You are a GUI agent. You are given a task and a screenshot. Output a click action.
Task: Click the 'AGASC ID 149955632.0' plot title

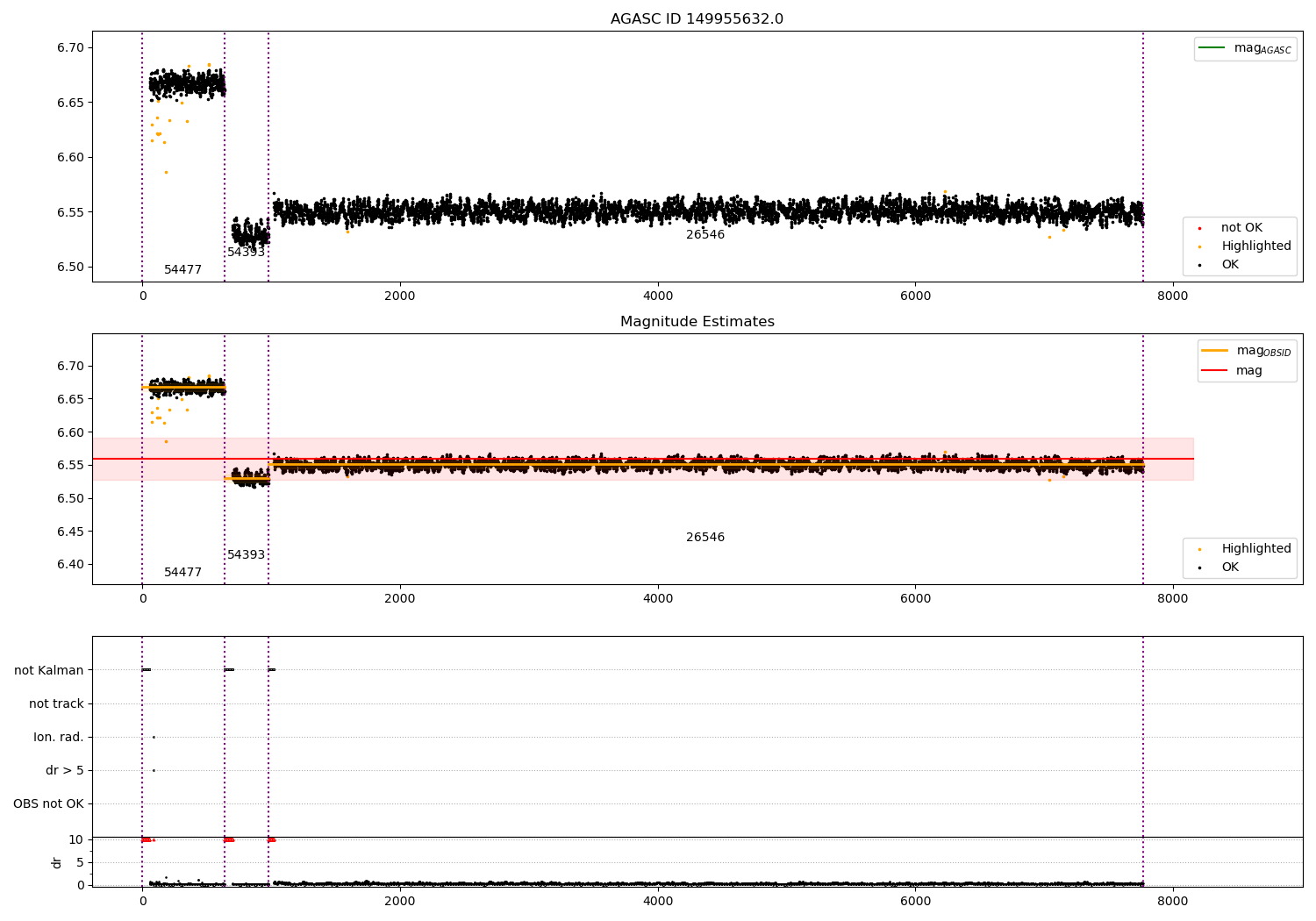pos(697,19)
